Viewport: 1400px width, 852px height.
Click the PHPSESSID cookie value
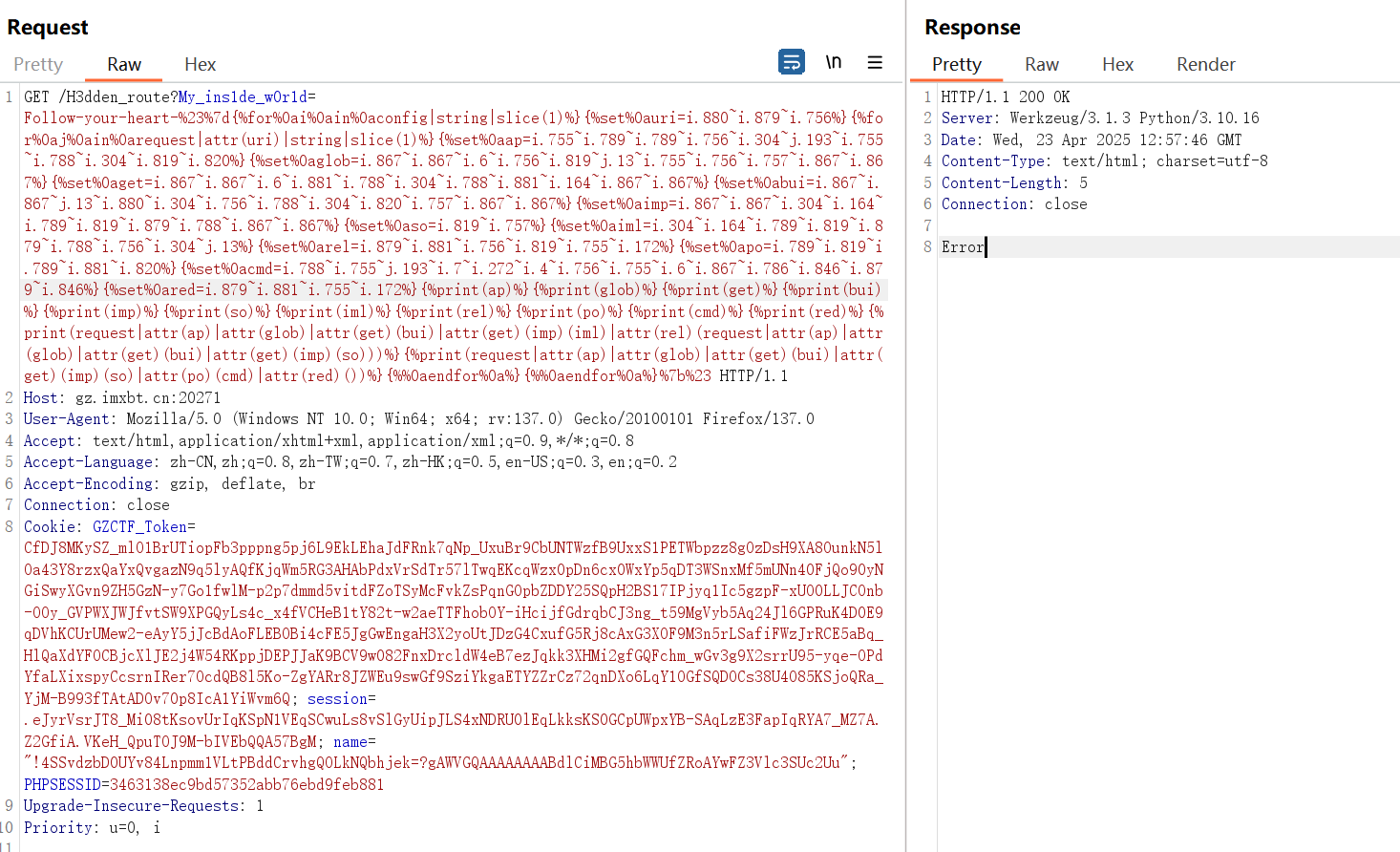click(246, 784)
